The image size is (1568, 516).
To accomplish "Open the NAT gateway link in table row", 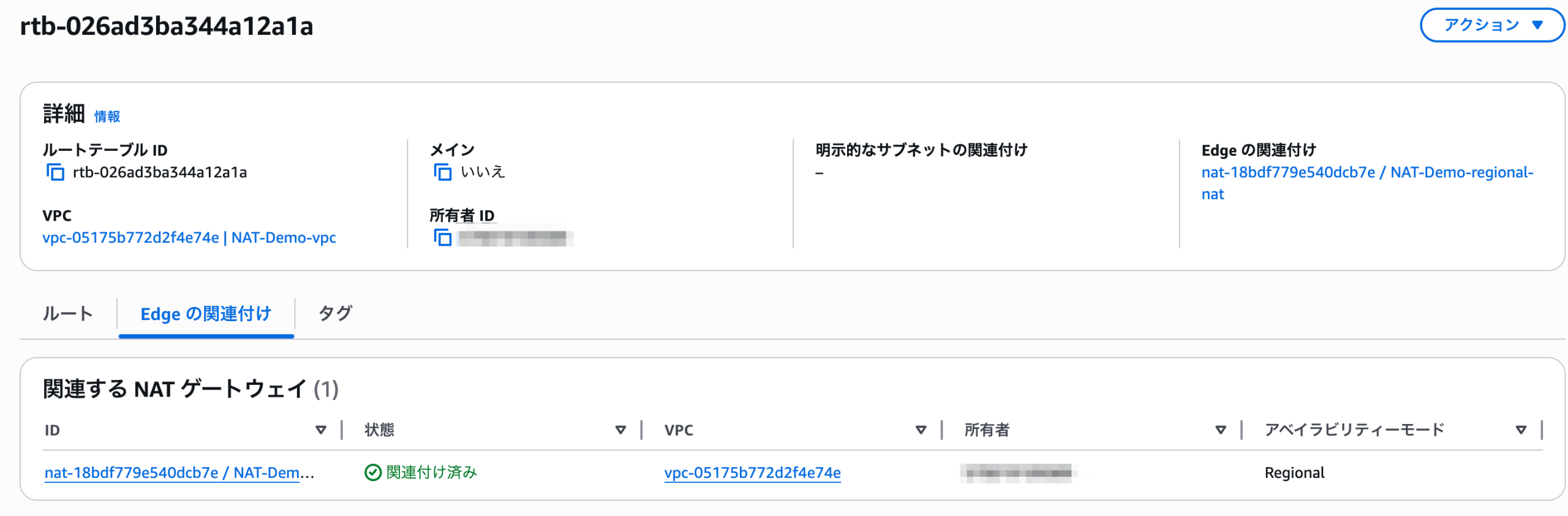I will 179,472.
